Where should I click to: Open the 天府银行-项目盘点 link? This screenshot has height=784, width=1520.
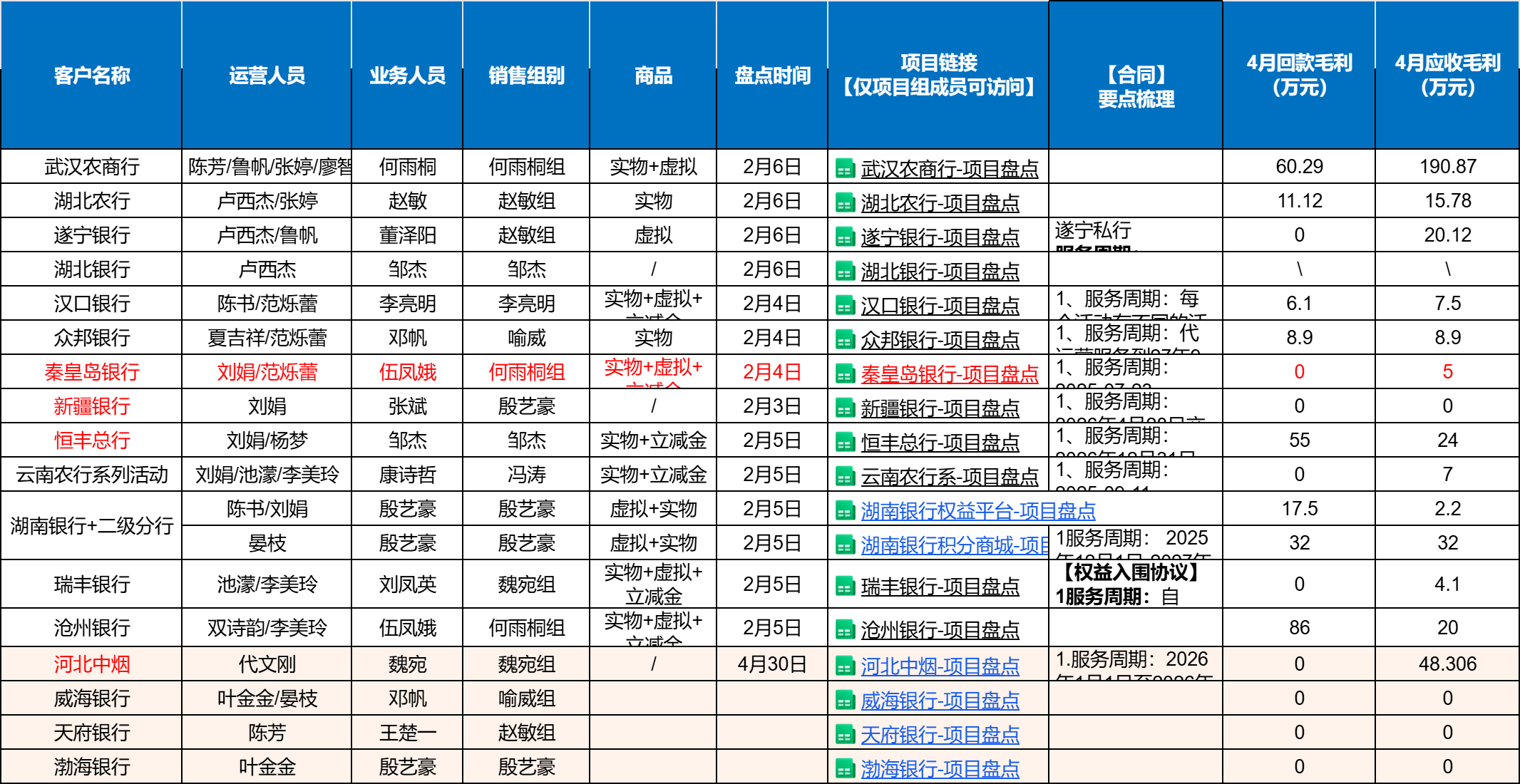940,735
